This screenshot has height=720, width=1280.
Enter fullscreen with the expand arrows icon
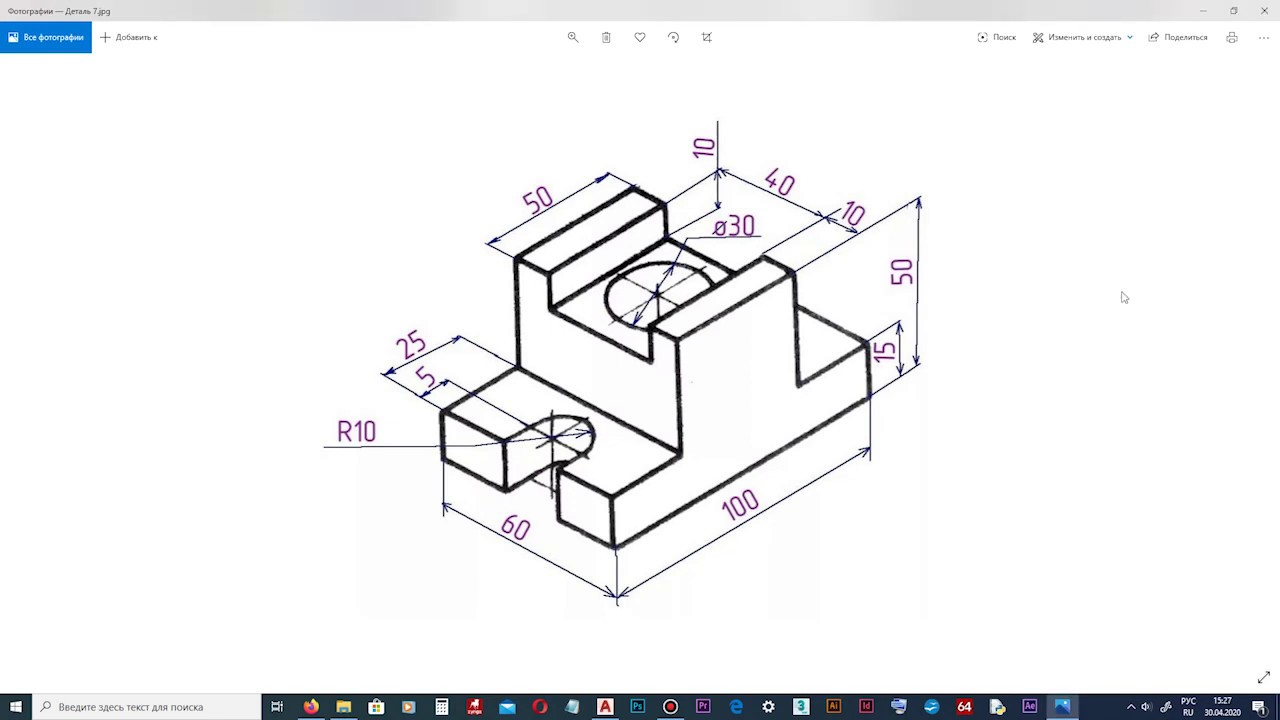tap(1264, 677)
